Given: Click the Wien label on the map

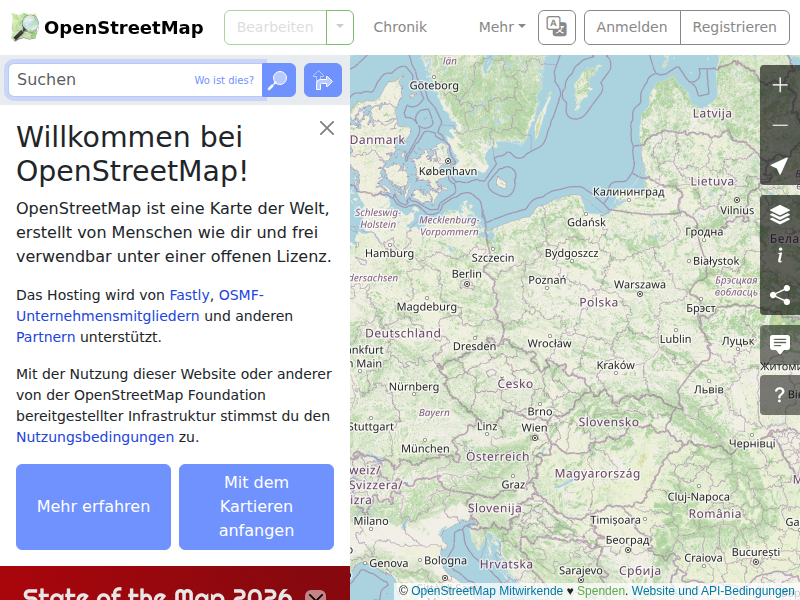Looking at the screenshot, I should (x=534, y=428).
